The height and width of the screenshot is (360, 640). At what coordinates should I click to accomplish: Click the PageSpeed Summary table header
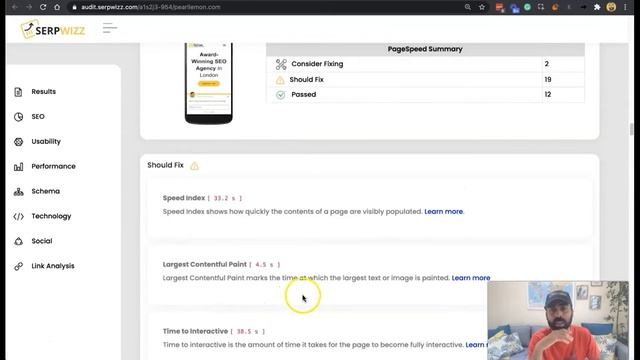pos(425,49)
